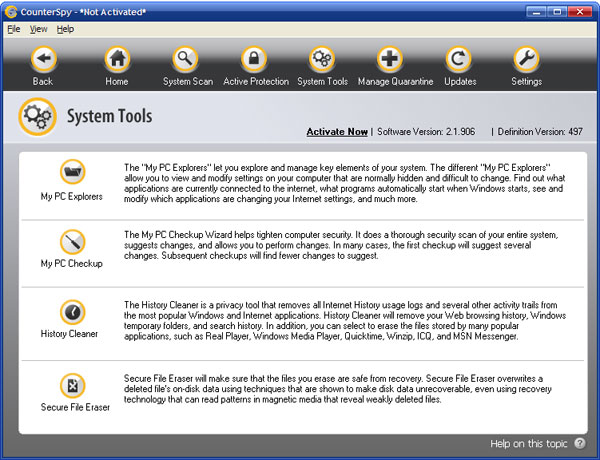
Task: Click the Home toolbar label
Action: coord(117,82)
